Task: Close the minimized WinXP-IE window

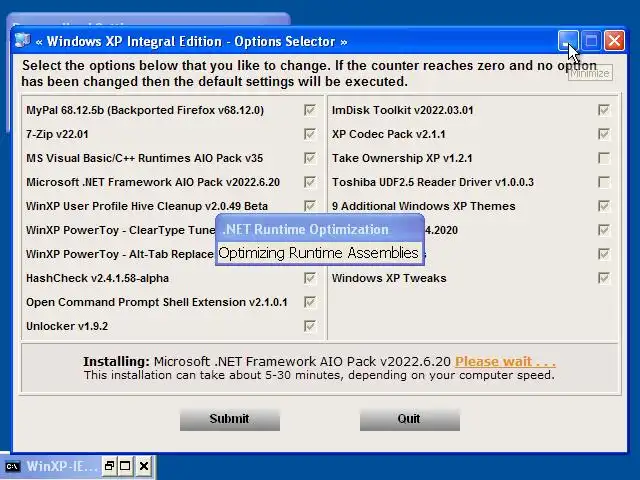Action: [x=144, y=466]
